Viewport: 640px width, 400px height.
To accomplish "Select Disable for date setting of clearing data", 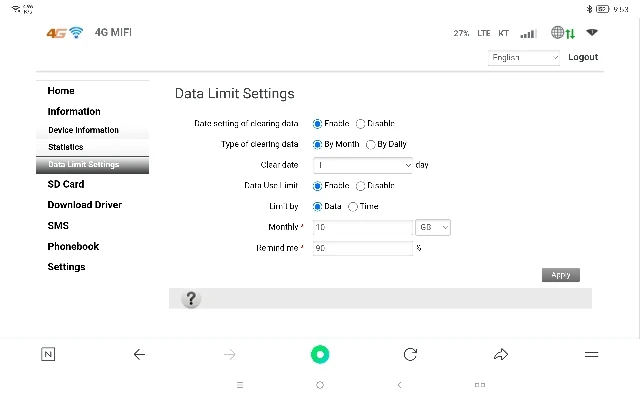I will (x=360, y=124).
